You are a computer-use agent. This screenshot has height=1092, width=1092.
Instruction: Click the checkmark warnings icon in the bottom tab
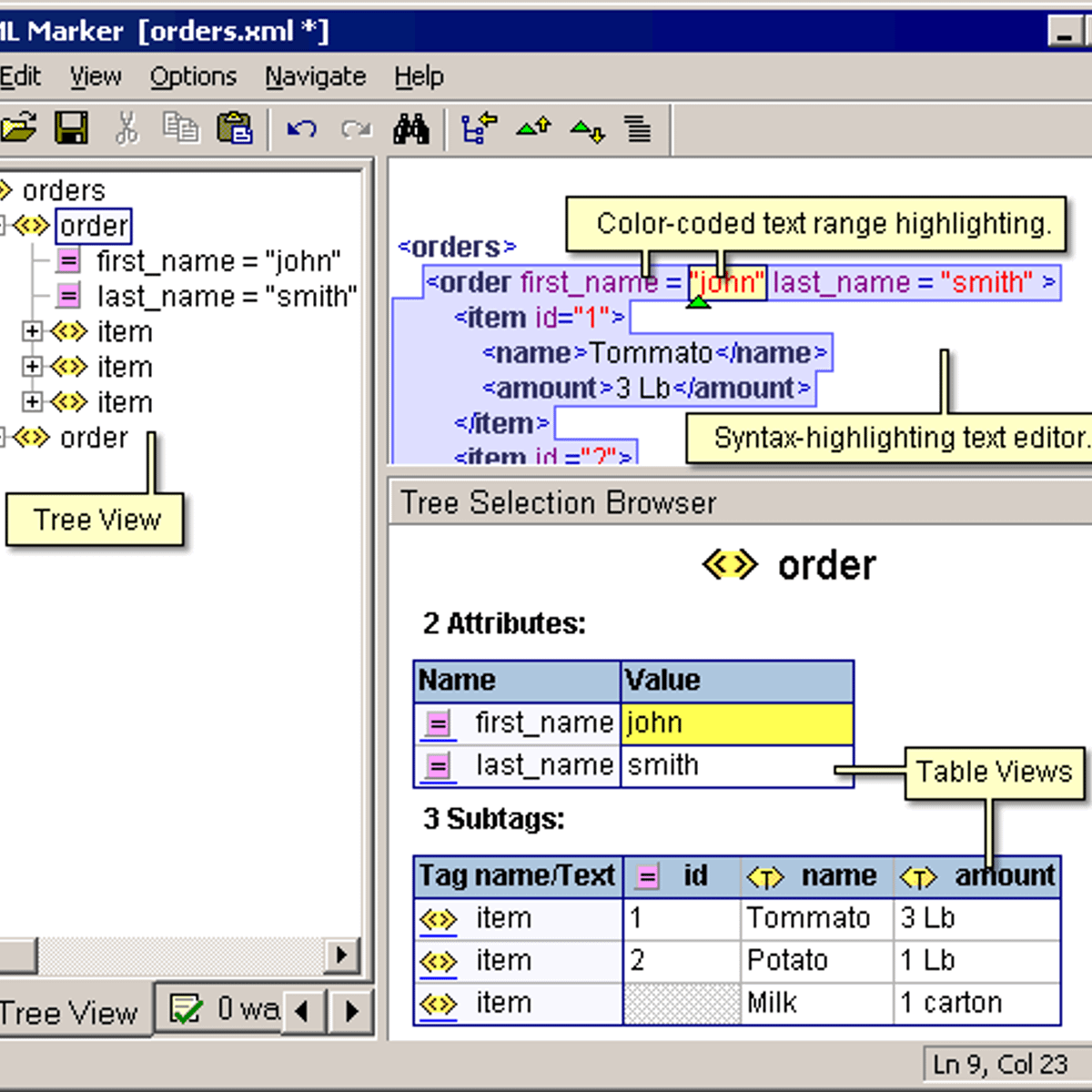[187, 1009]
